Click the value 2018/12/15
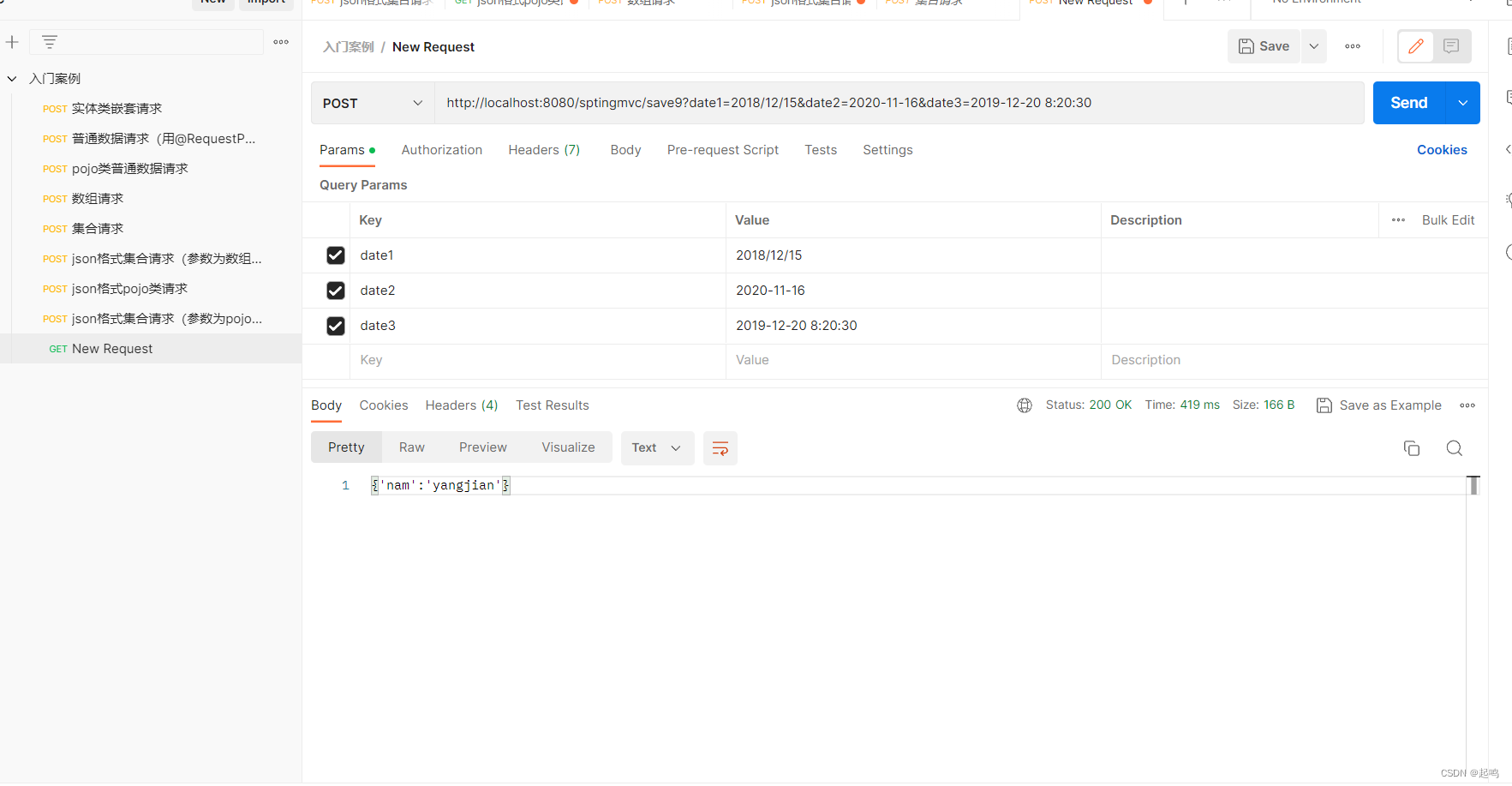This screenshot has height=786, width=1512. 769,255
